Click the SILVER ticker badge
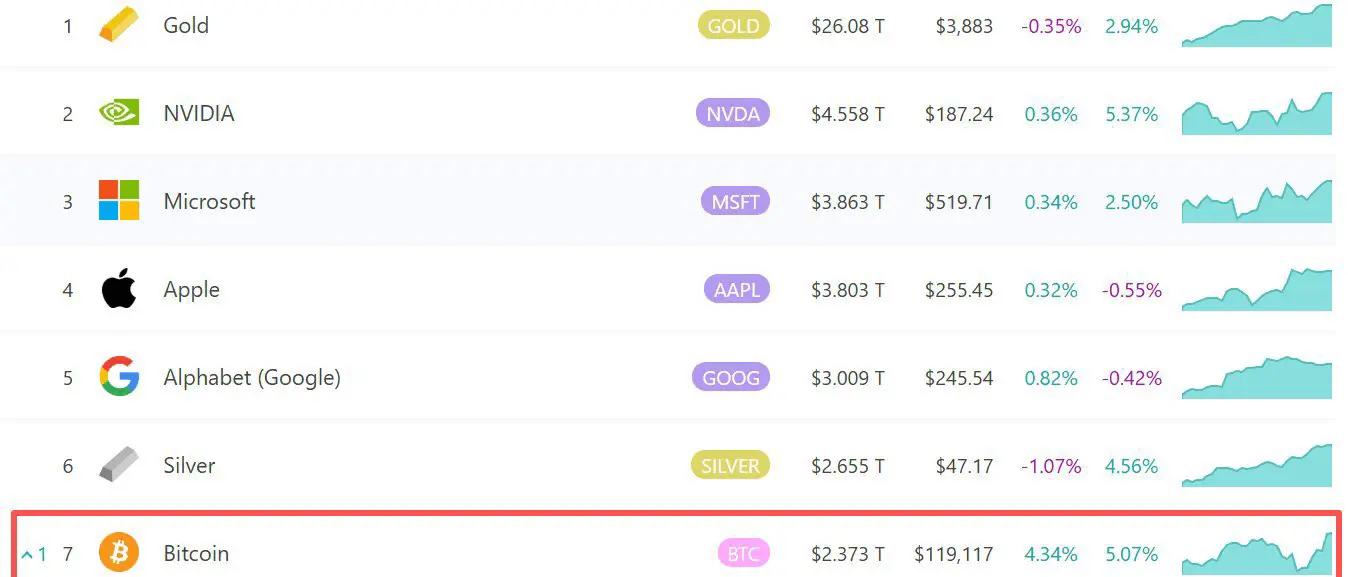This screenshot has height=577, width=1348. point(730,466)
